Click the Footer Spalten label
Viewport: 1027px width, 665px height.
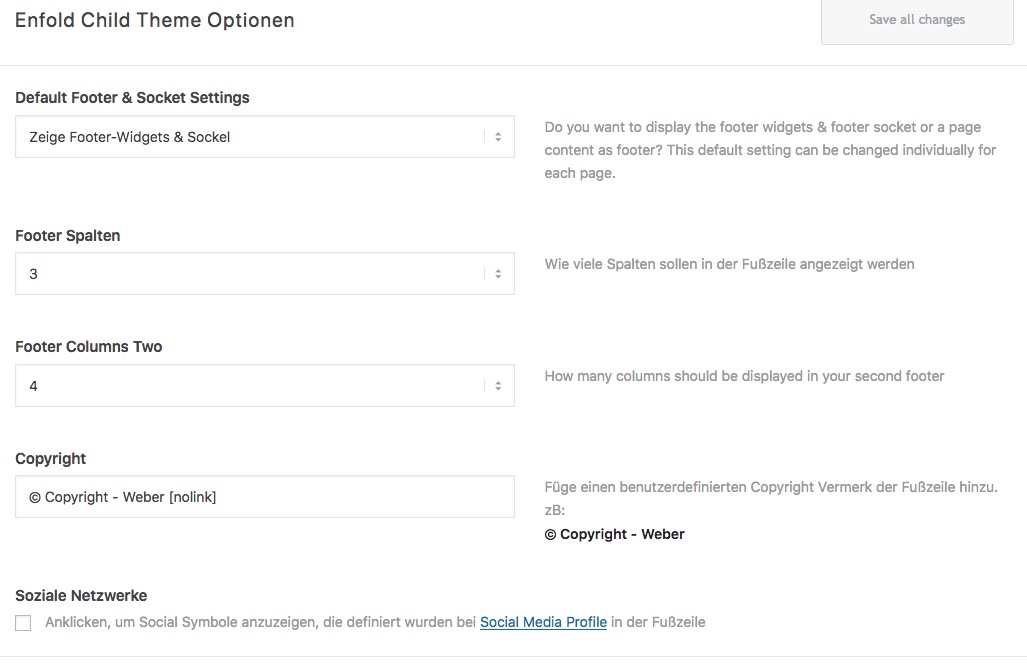point(67,236)
